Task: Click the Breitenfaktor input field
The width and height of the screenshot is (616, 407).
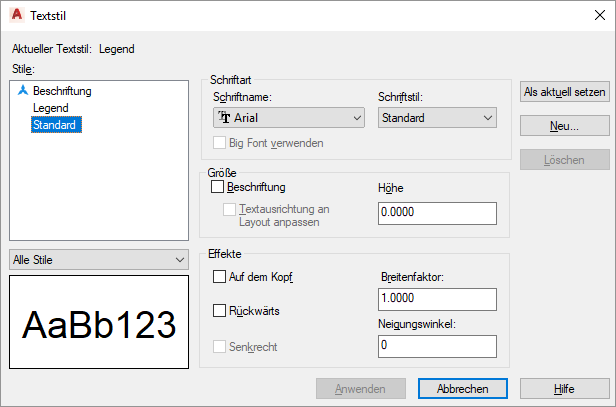Action: (437, 299)
